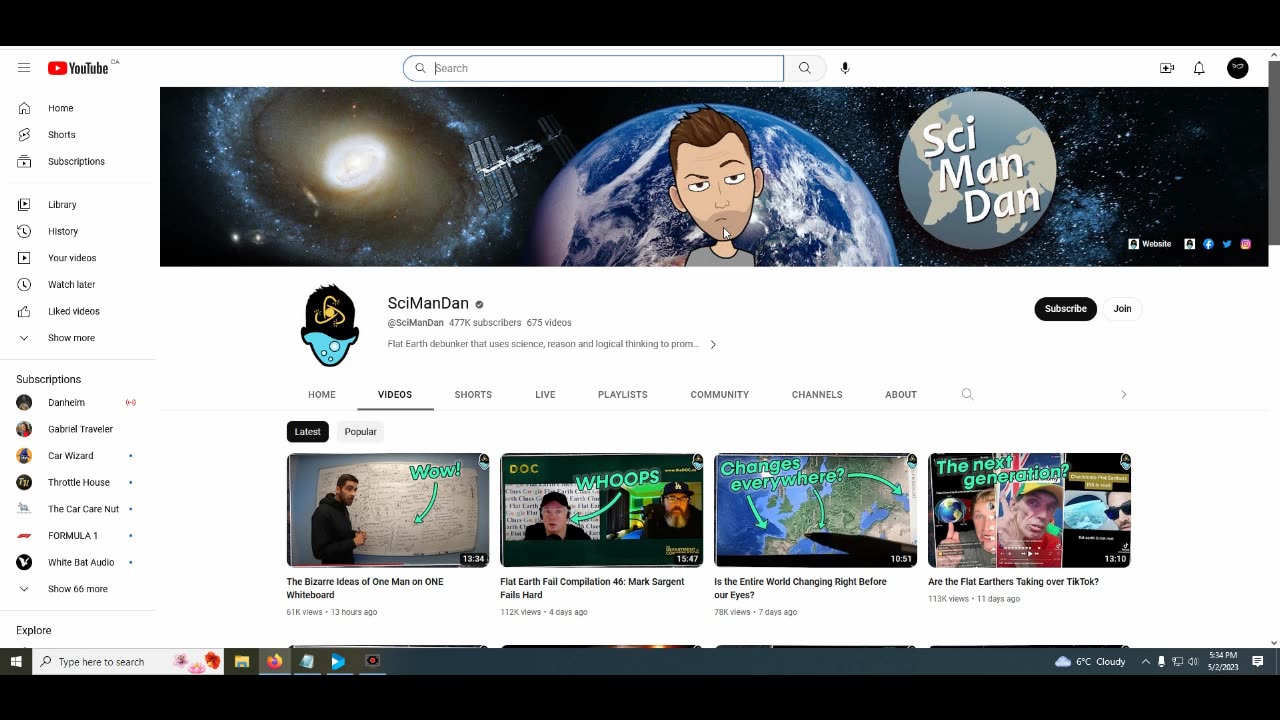
Task: Click the magnifier search button
Action: (x=805, y=68)
